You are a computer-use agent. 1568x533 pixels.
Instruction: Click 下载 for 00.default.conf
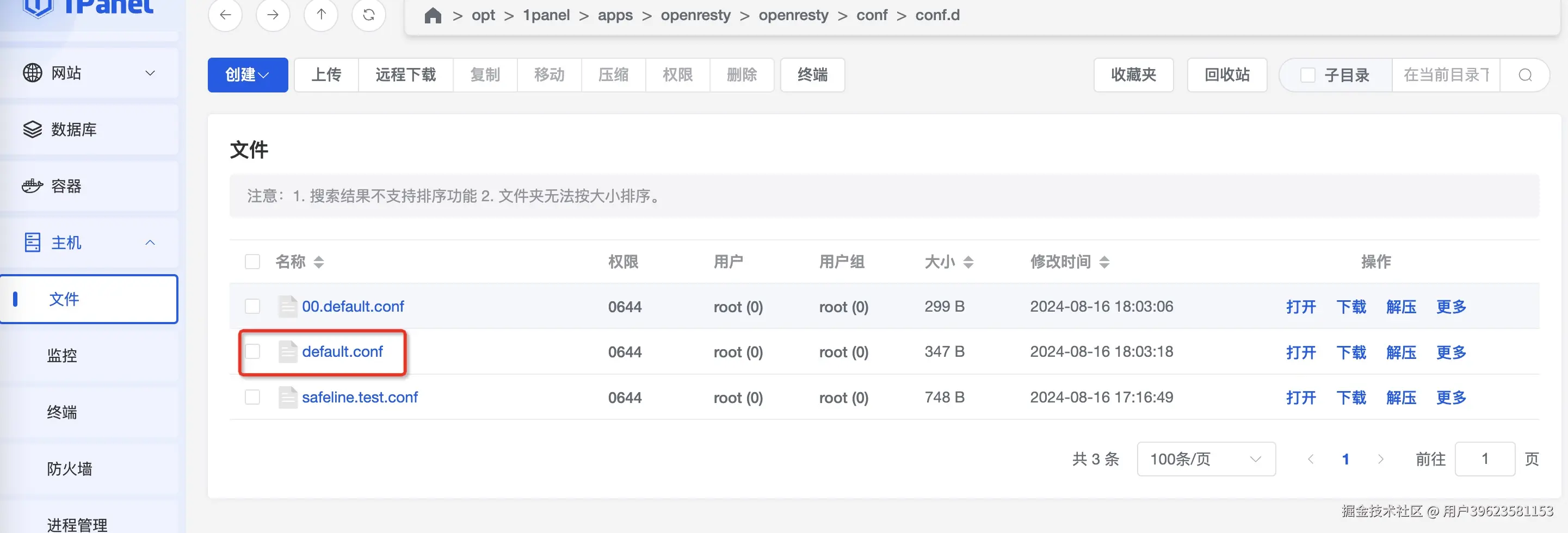click(1351, 307)
